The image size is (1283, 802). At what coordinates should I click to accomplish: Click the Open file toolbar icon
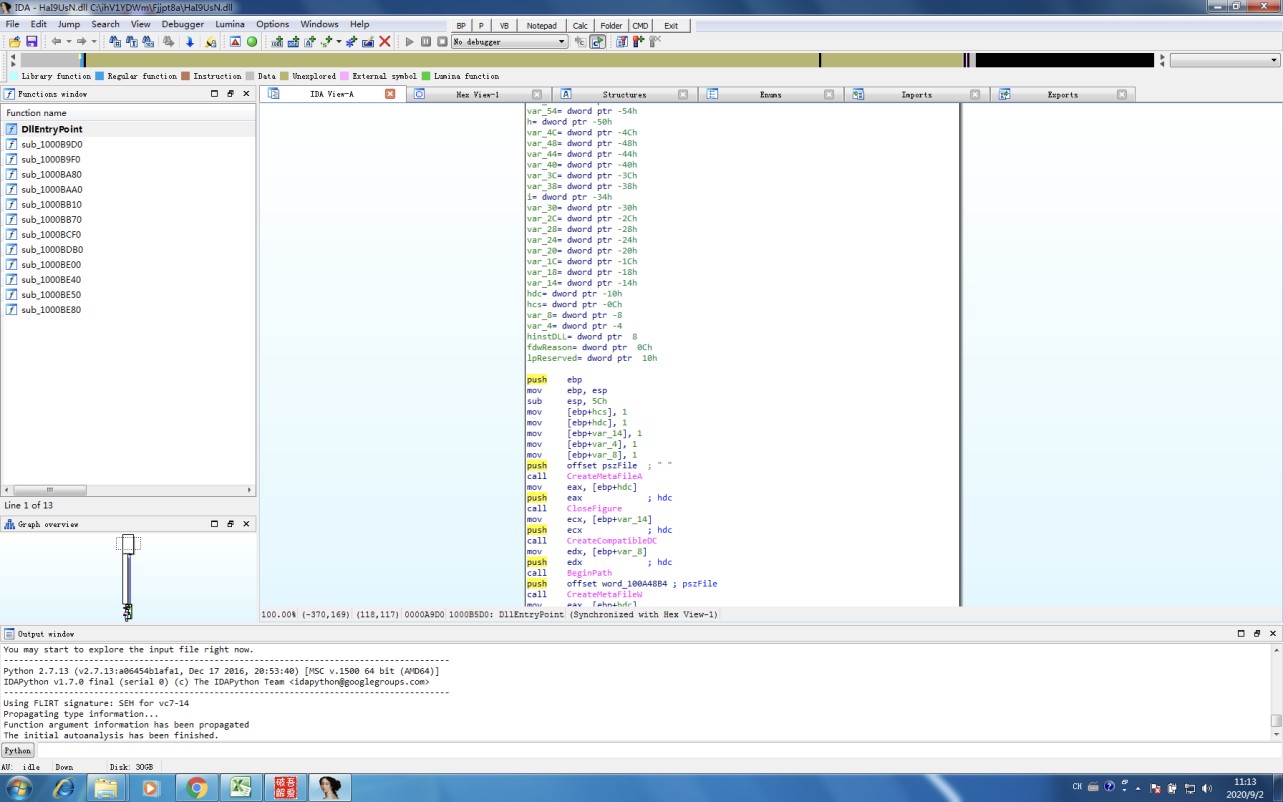point(14,42)
